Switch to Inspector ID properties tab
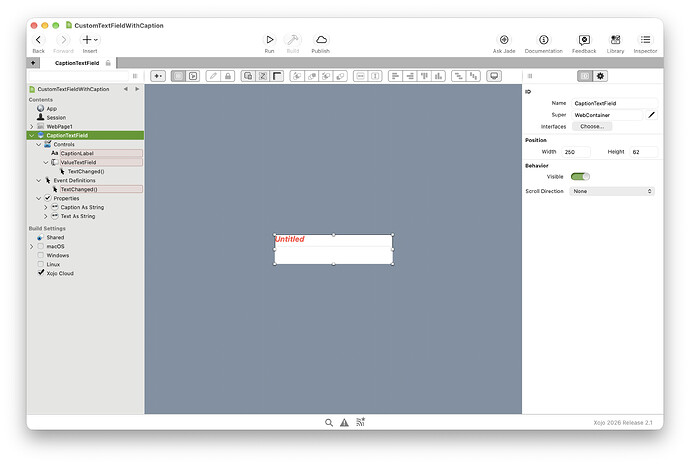 pos(585,76)
